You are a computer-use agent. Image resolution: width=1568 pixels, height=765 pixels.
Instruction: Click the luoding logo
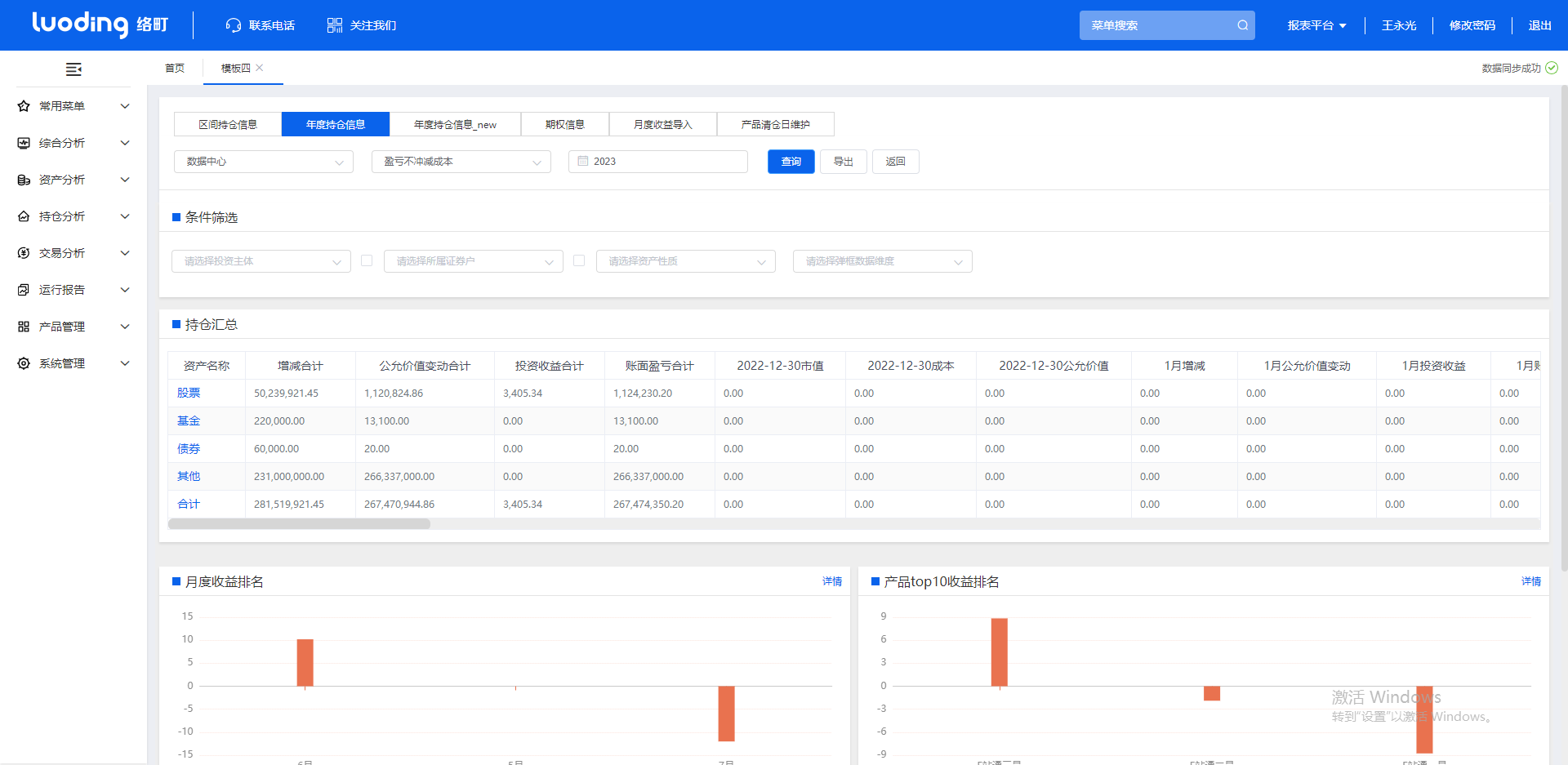pyautogui.click(x=100, y=24)
